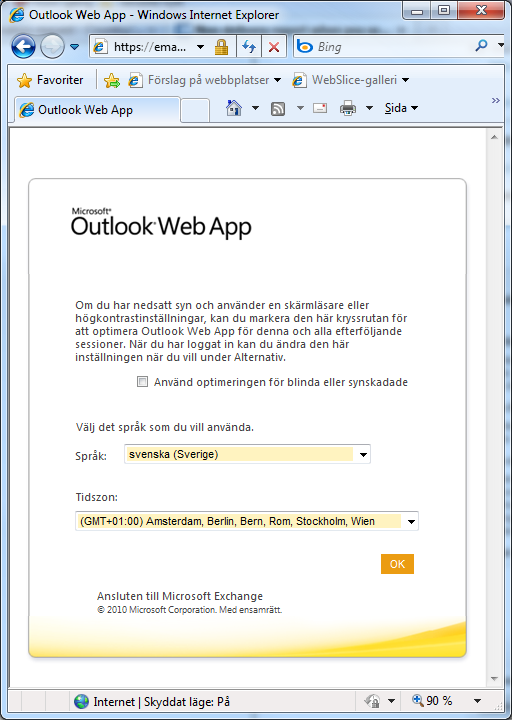Click the Internet zone globe icon

(x=81, y=701)
